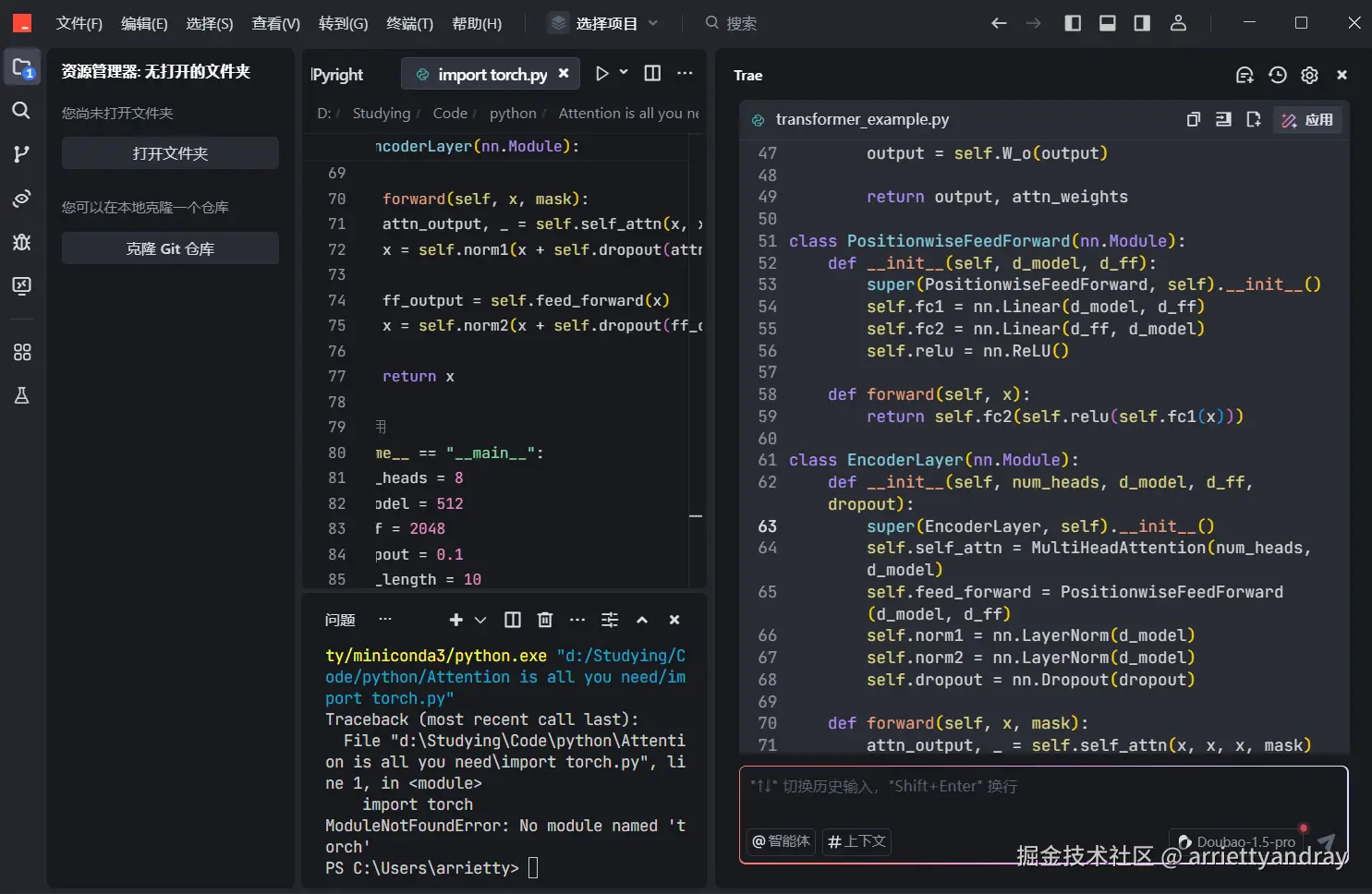Viewport: 1372px width, 894px height.
Task: Copy the transformer_example.py code block
Action: [x=1193, y=119]
